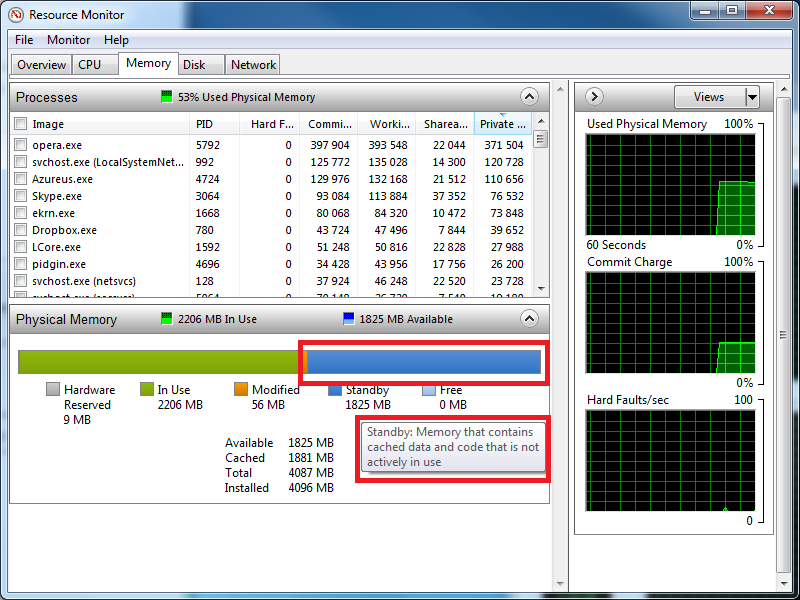Screen dimensions: 800x600
Task: Tick the Azureus.exe checkbox
Action: coord(20,179)
